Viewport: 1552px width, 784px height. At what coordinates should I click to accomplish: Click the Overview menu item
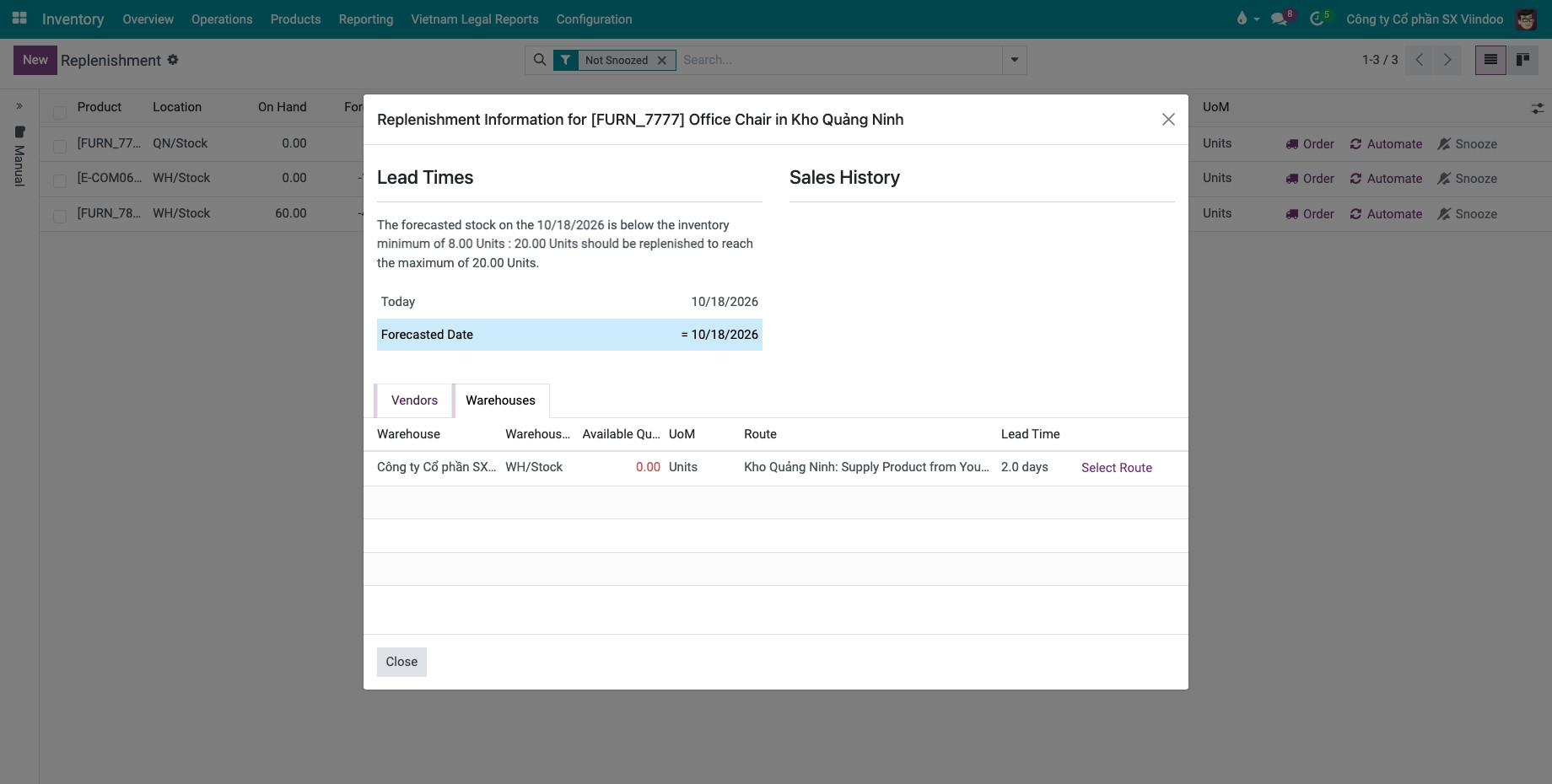148,19
